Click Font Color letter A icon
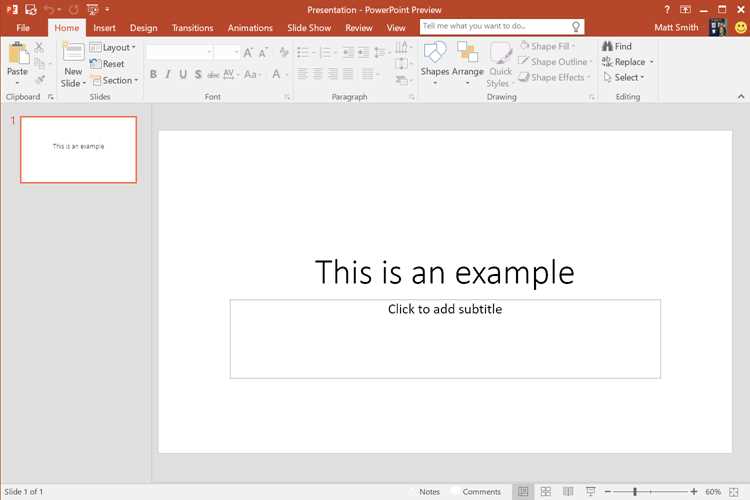The height and width of the screenshot is (500, 750). pos(276,74)
